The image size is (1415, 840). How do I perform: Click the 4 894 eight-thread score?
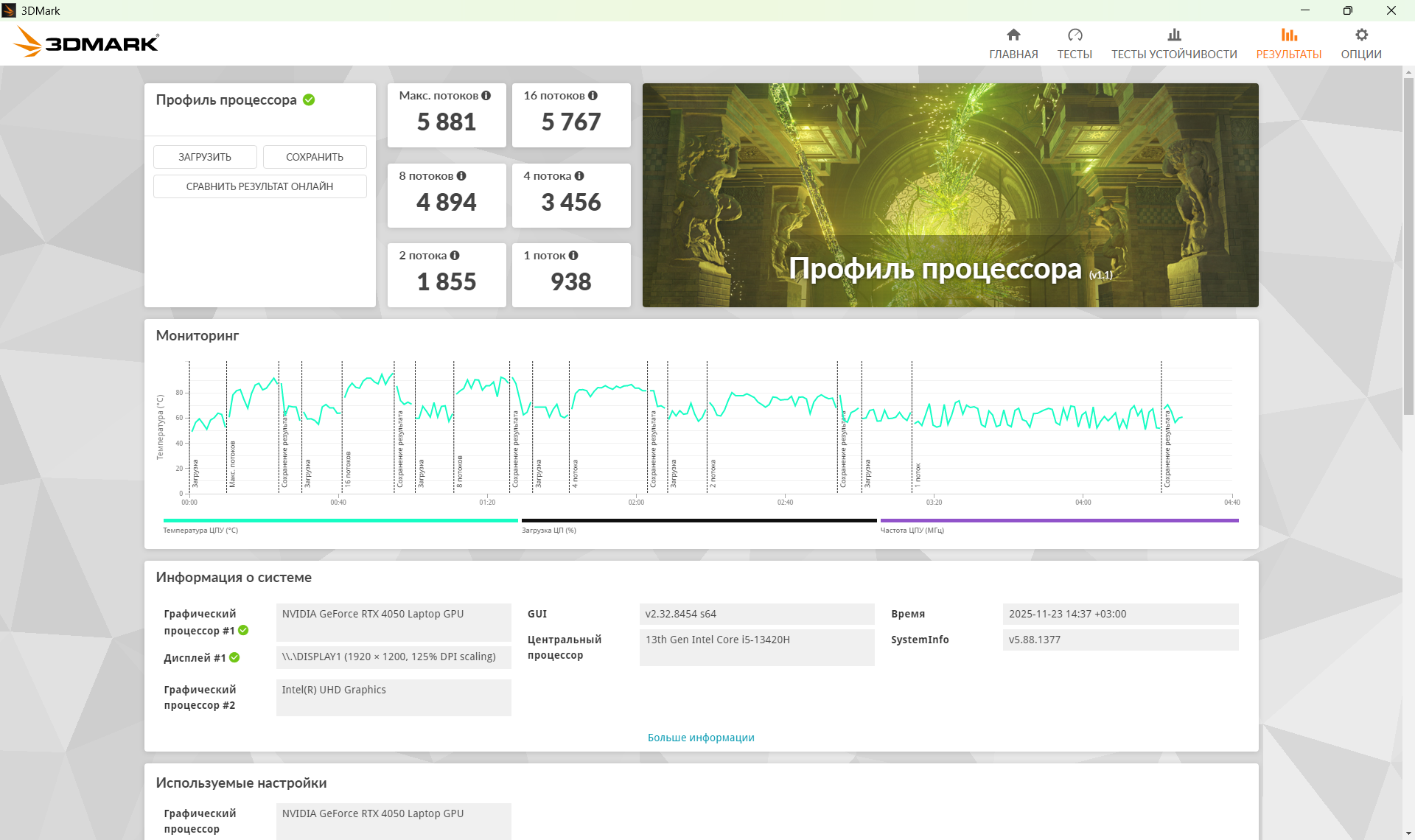(x=447, y=203)
